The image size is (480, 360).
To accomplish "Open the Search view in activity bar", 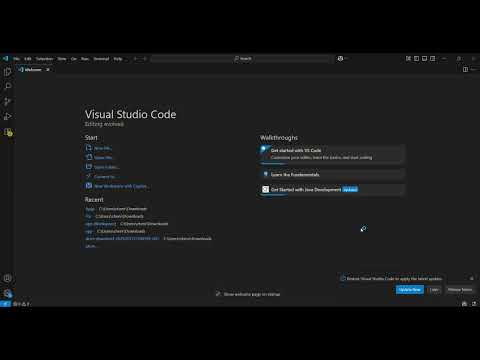I will [x=7, y=86].
